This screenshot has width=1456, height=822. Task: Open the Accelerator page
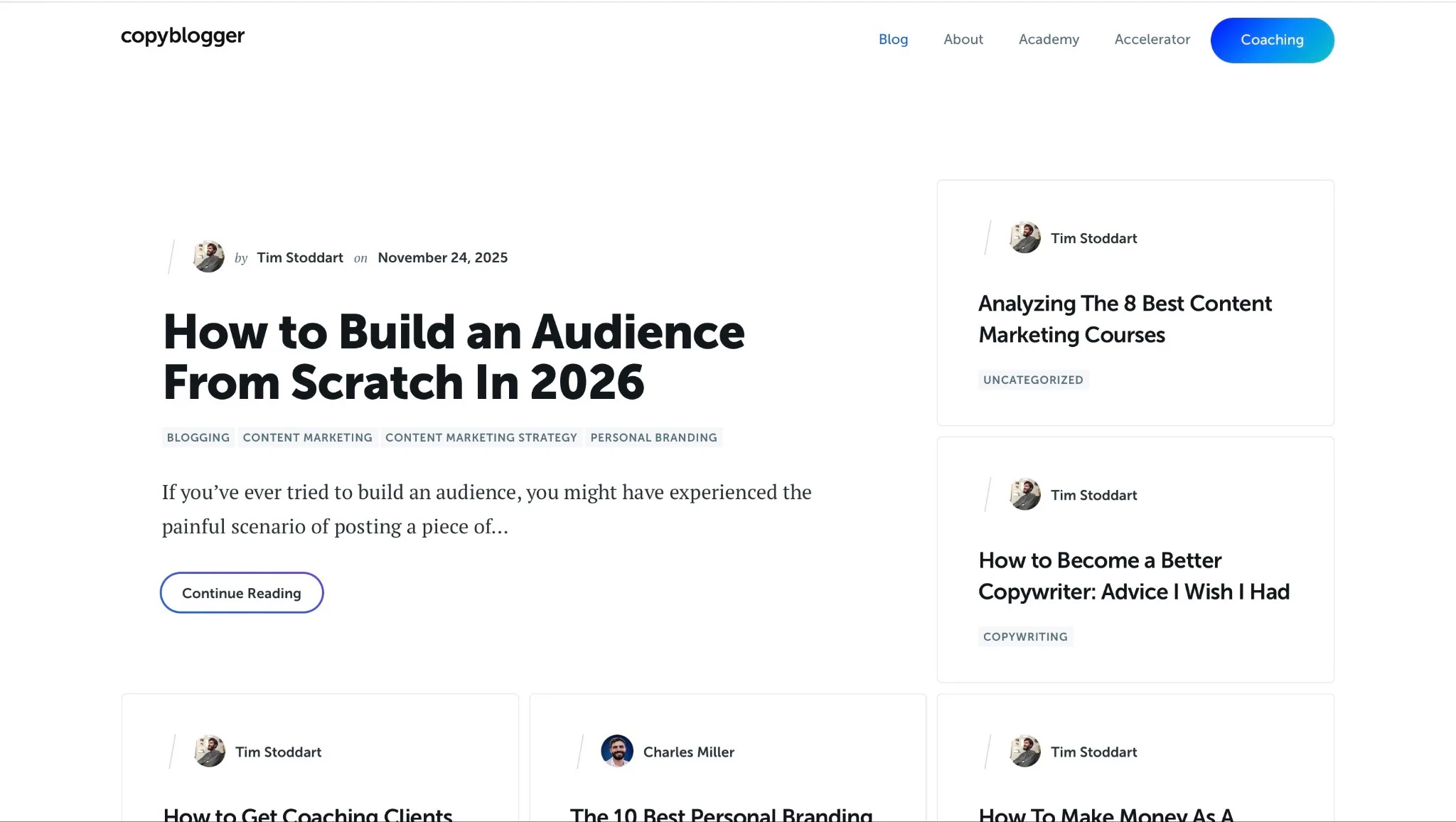(1152, 39)
